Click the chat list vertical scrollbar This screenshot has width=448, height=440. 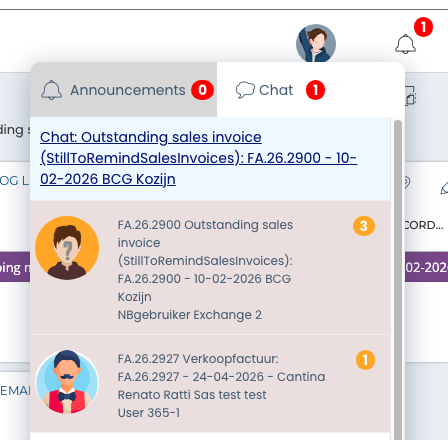tap(398, 280)
